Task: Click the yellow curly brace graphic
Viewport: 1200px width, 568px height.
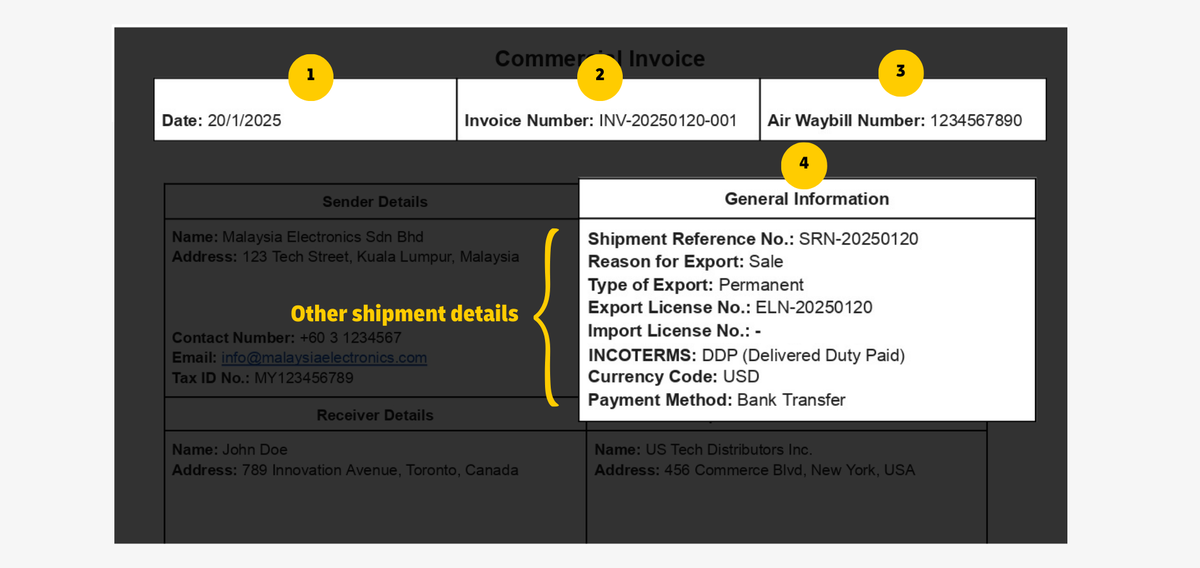Action: click(548, 317)
